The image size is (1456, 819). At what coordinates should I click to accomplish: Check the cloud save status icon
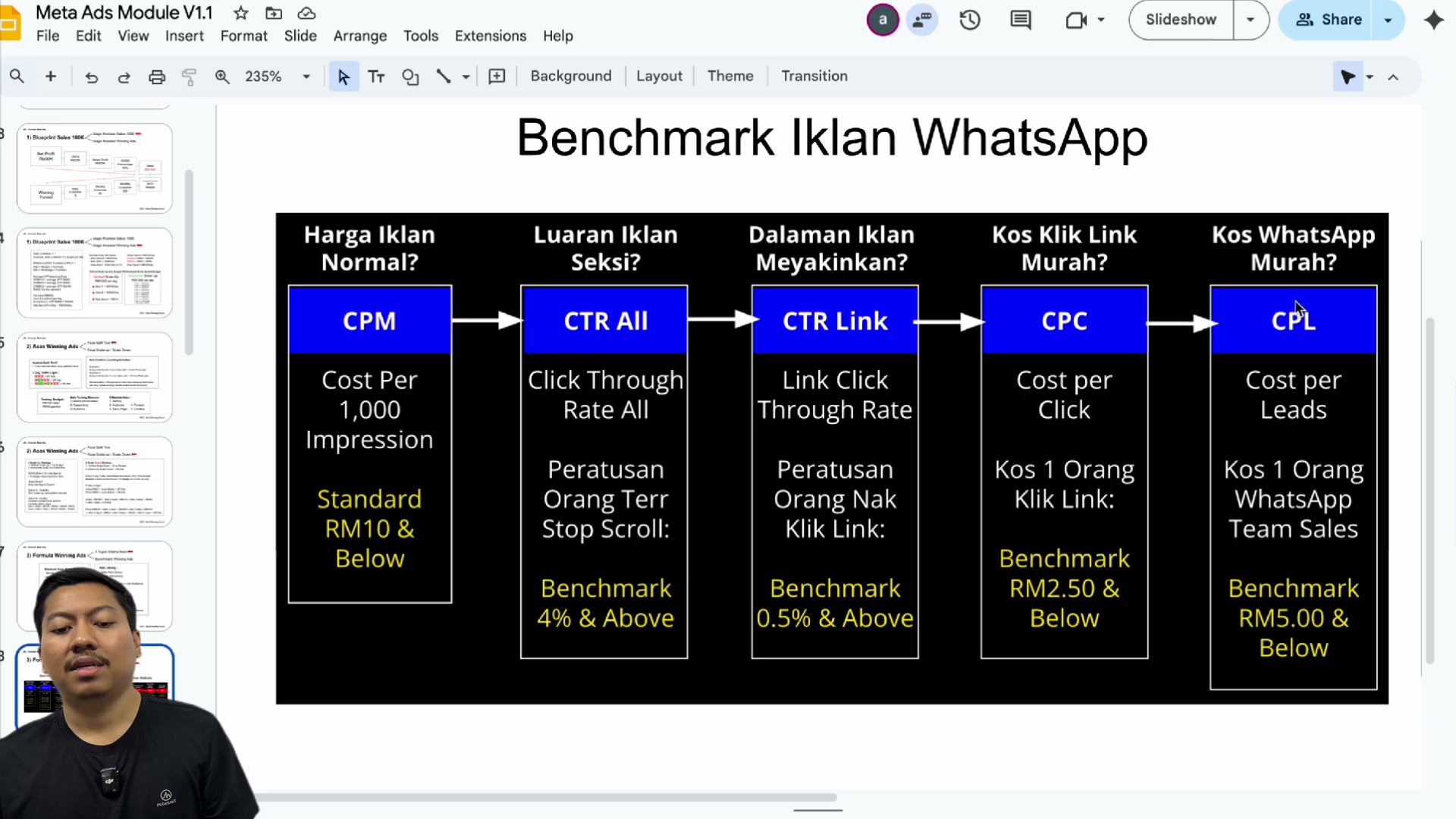click(306, 13)
